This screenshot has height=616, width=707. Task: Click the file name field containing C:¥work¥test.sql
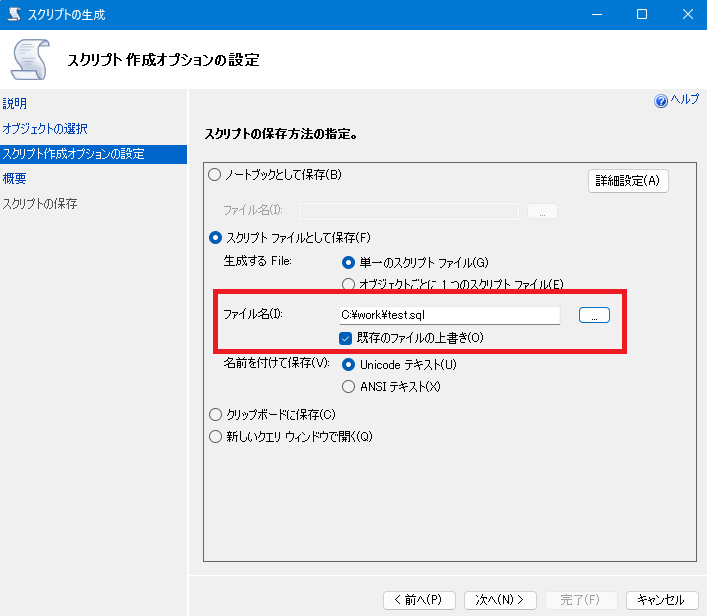click(x=450, y=315)
